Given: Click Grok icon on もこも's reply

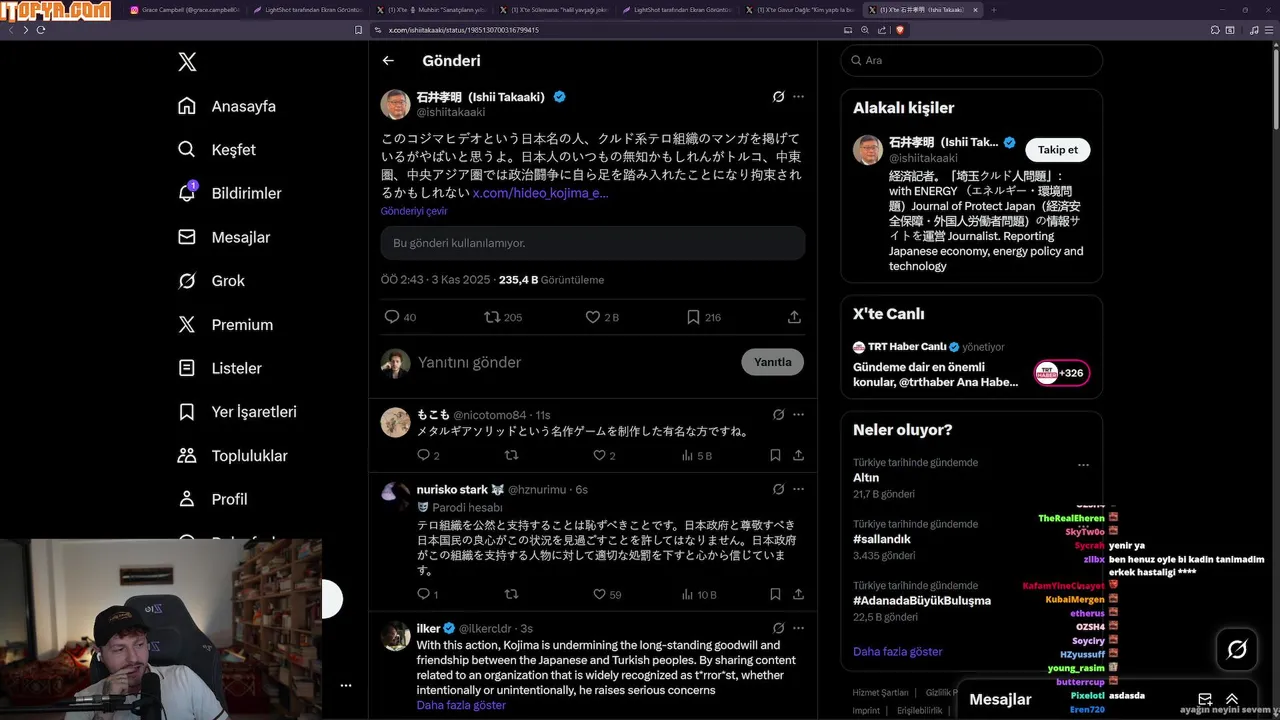Looking at the screenshot, I should point(778,414).
